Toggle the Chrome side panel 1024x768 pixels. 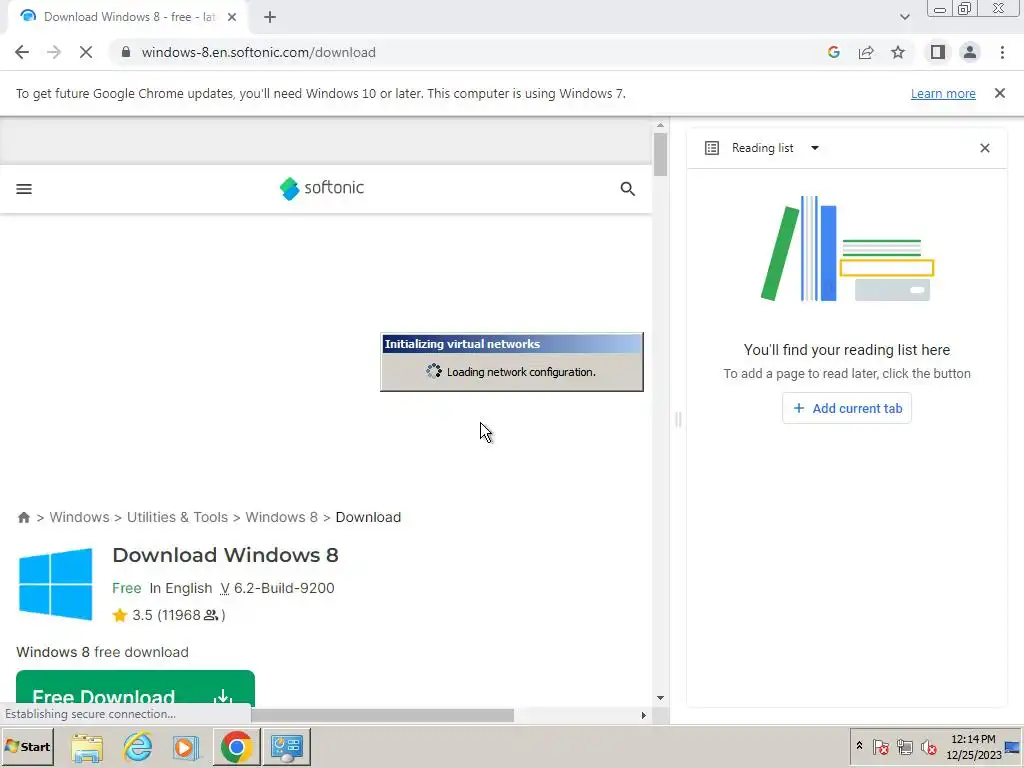(938, 52)
